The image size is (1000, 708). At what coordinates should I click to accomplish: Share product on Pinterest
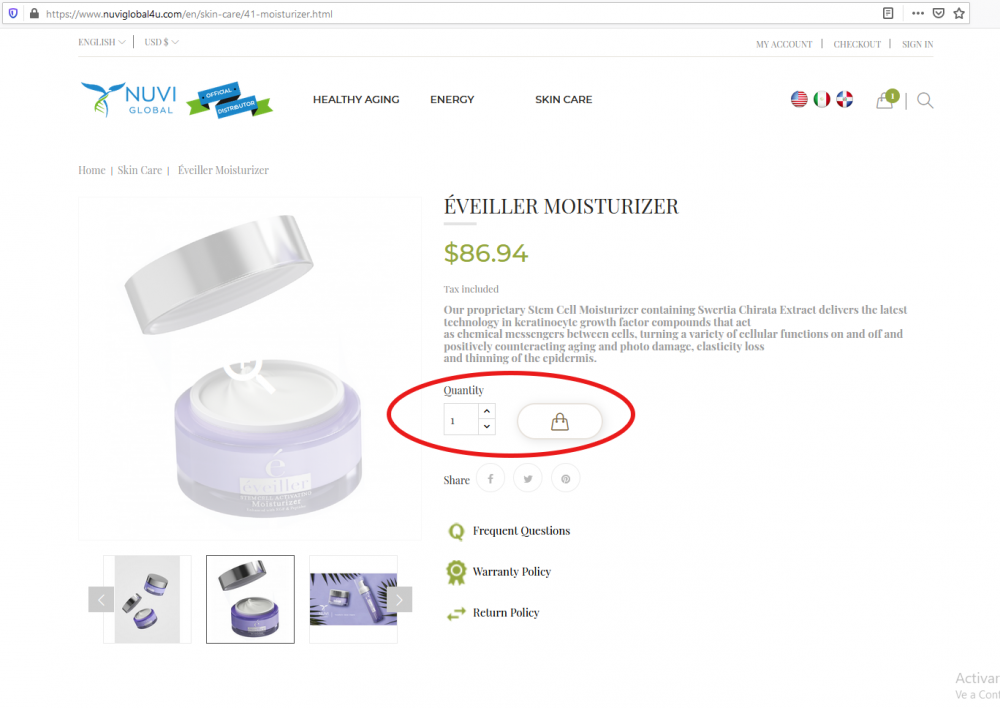[x=565, y=479]
